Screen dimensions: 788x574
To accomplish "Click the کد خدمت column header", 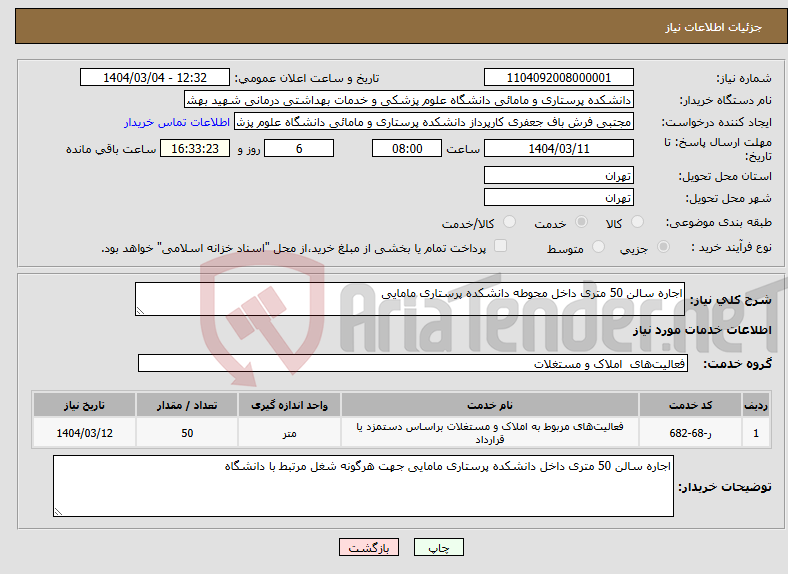I will 691,405.
